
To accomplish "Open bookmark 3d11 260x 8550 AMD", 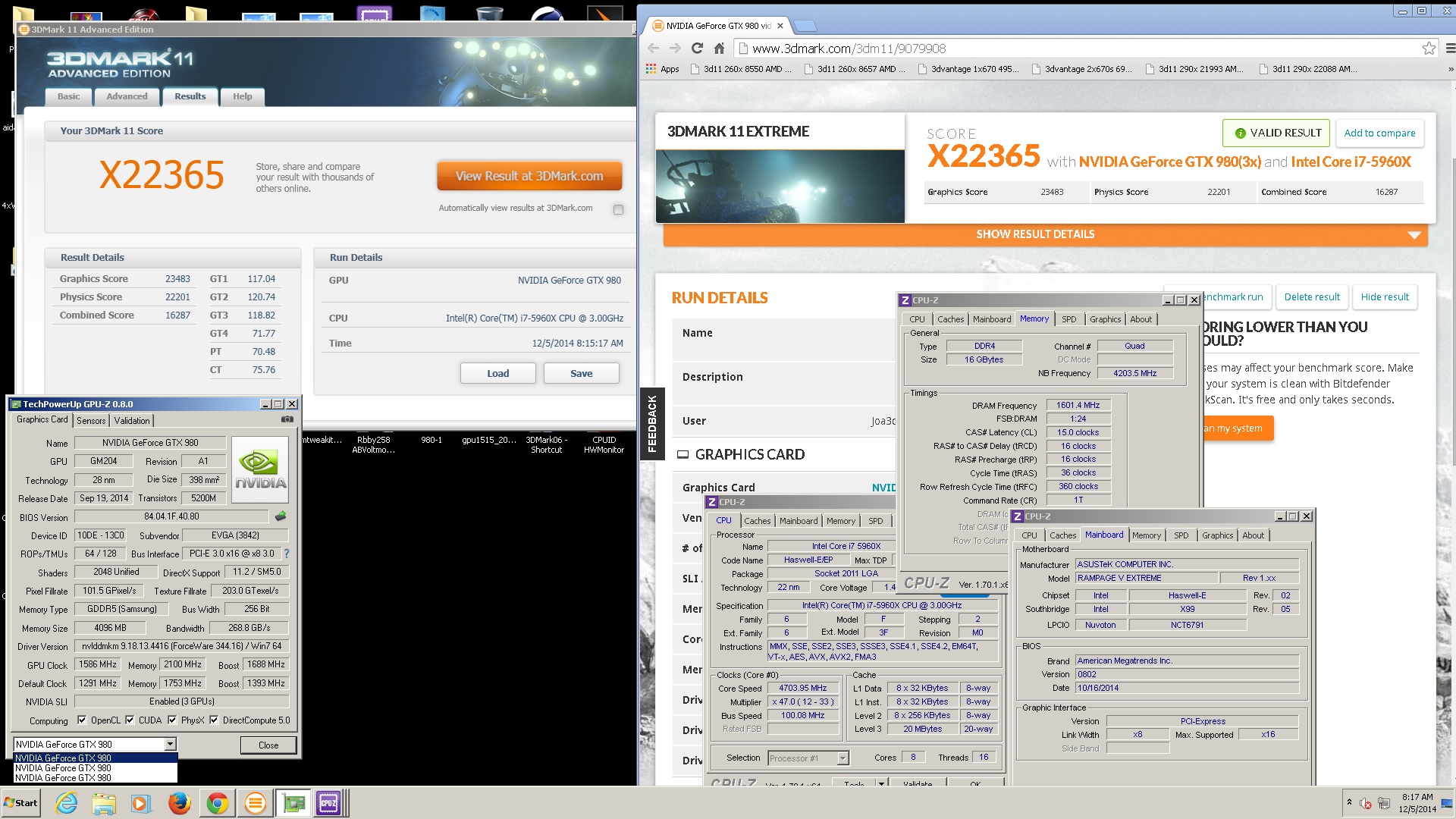I will [742, 69].
